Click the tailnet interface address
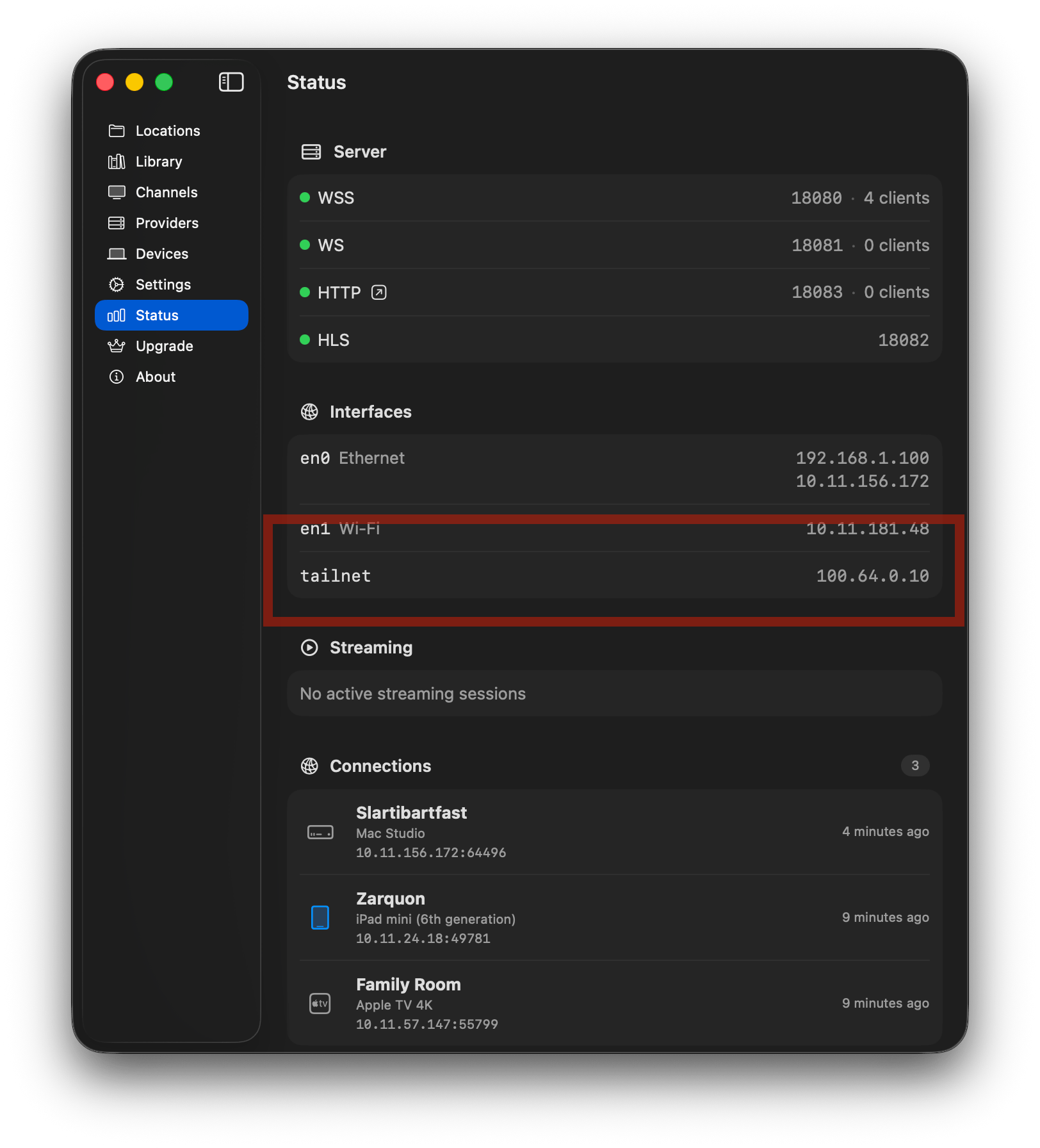Viewport: 1040px width, 1148px height. point(872,576)
